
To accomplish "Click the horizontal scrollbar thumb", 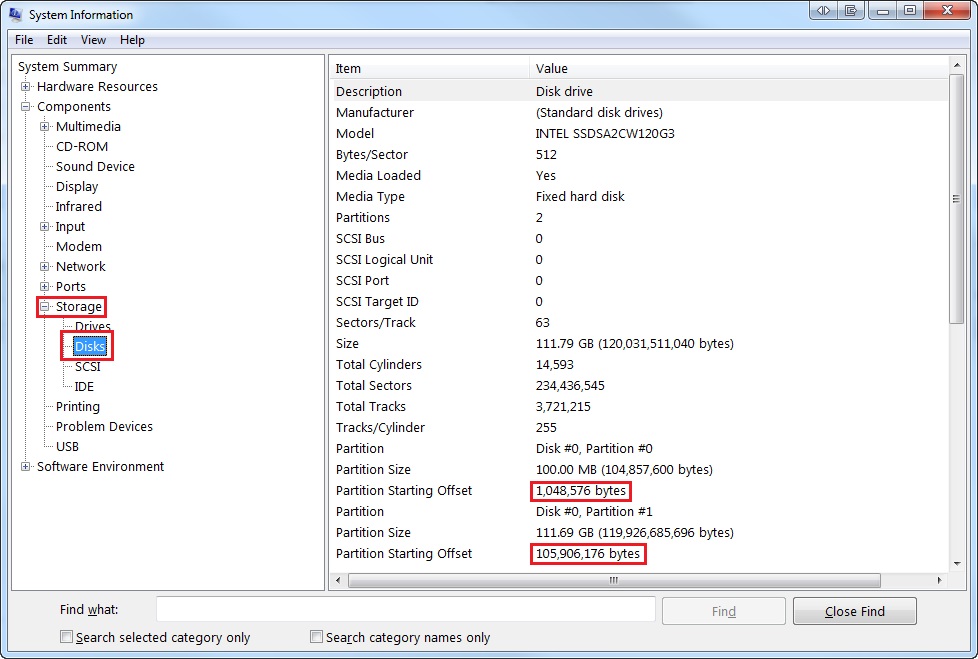I will click(x=614, y=580).
